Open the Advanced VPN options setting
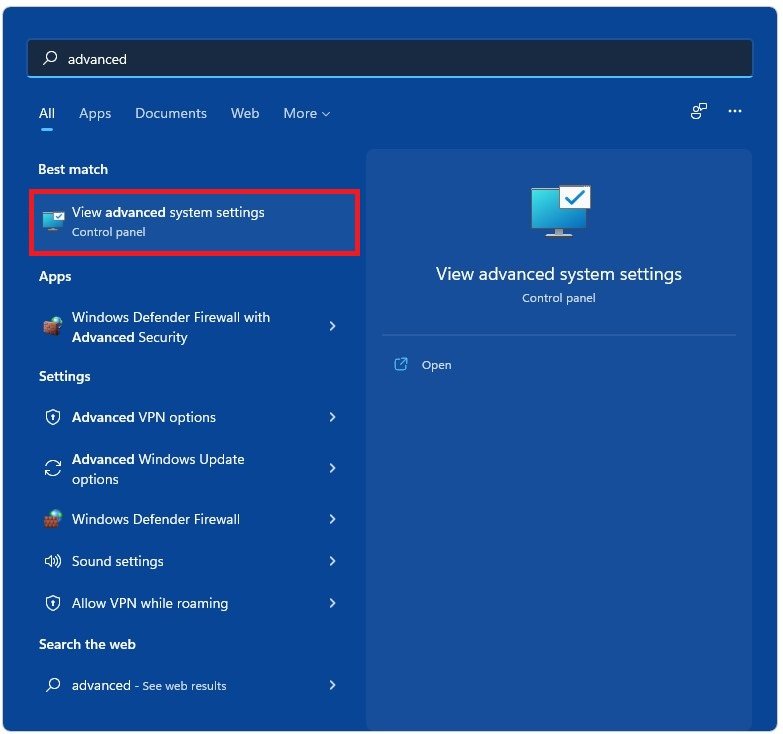Image resolution: width=783 pixels, height=734 pixels. 190,417
